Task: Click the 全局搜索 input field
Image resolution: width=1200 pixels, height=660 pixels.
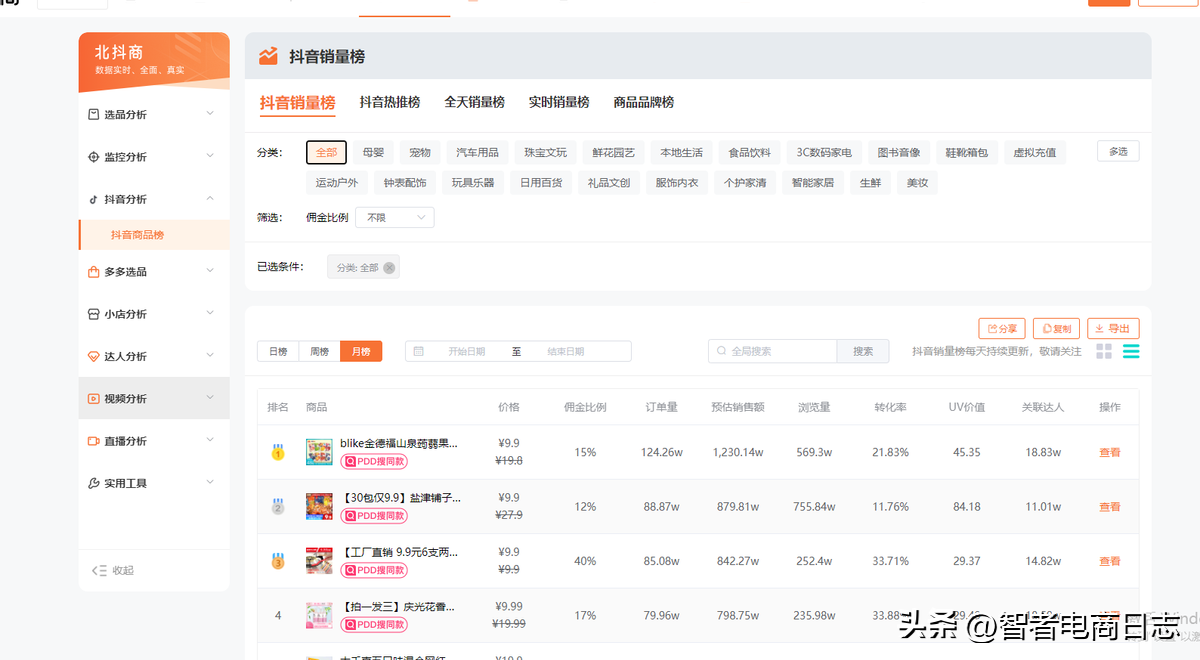Action: (x=772, y=351)
